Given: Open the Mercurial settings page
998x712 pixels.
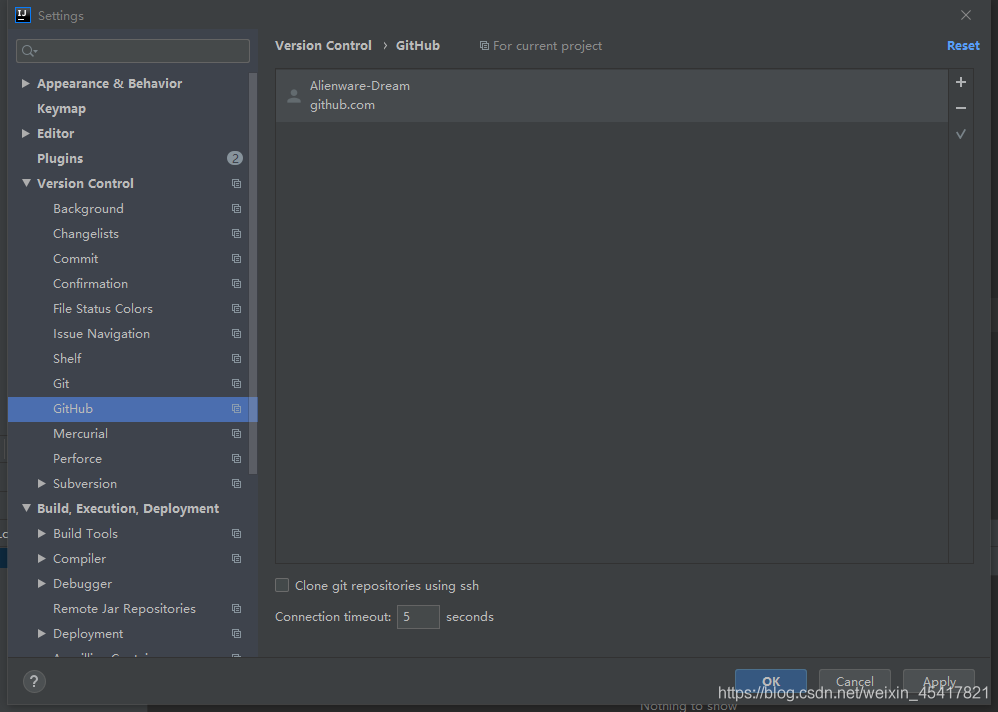Looking at the screenshot, I should point(80,433).
